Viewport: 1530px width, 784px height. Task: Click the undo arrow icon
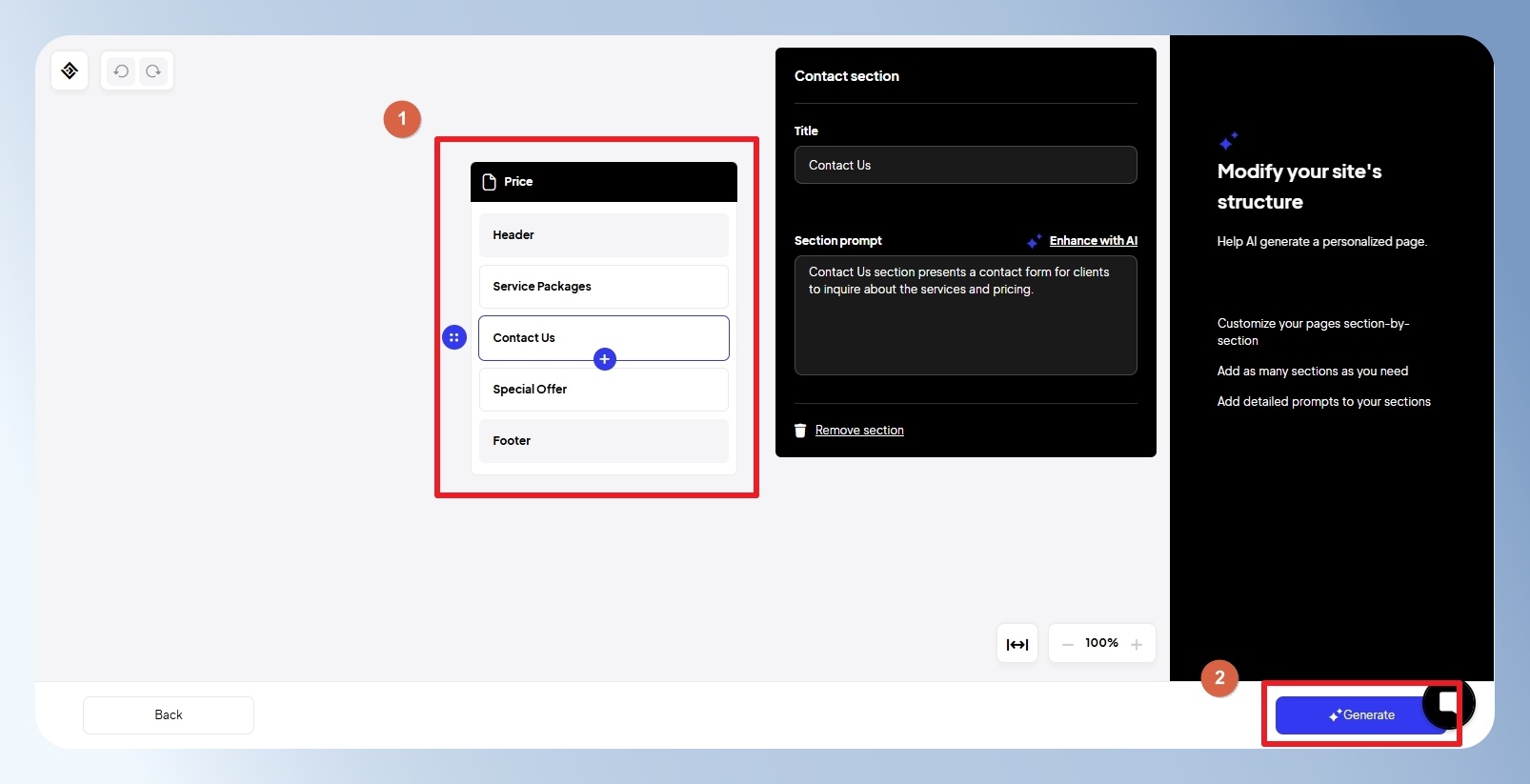coord(121,71)
